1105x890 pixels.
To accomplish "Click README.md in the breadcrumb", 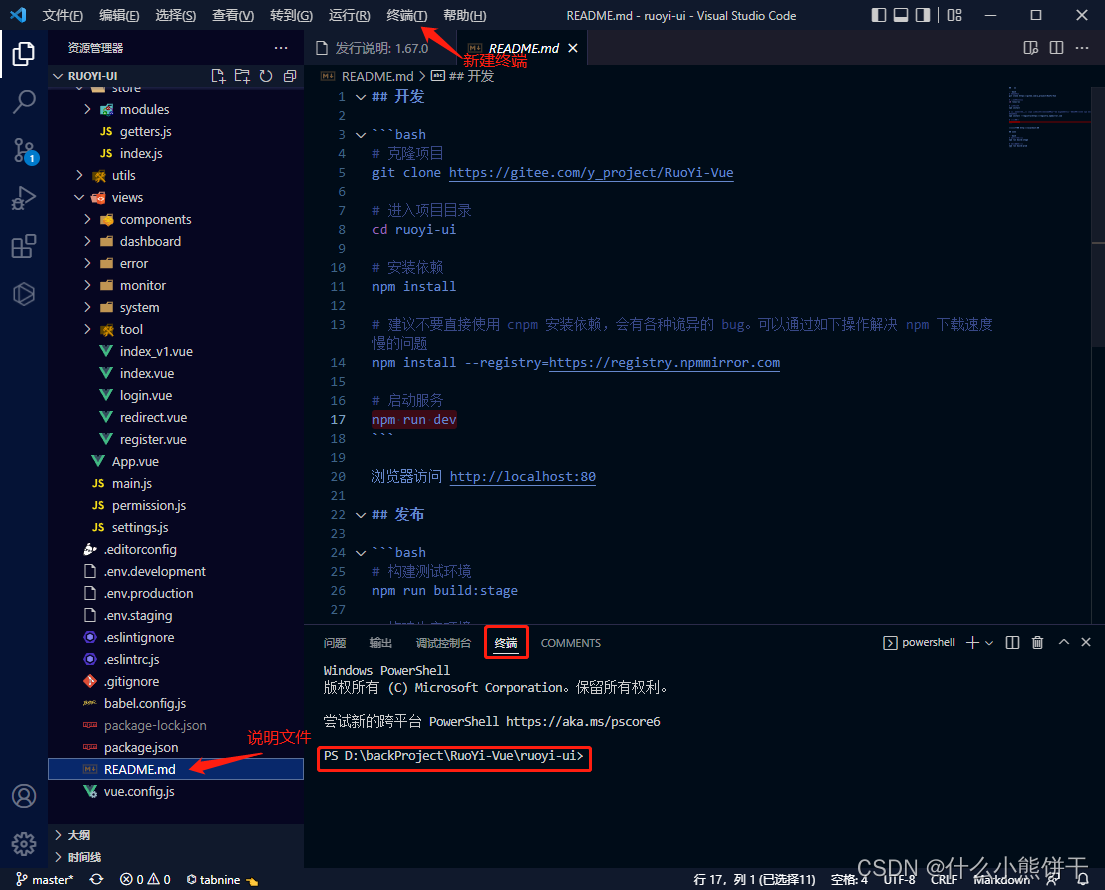I will (377, 76).
